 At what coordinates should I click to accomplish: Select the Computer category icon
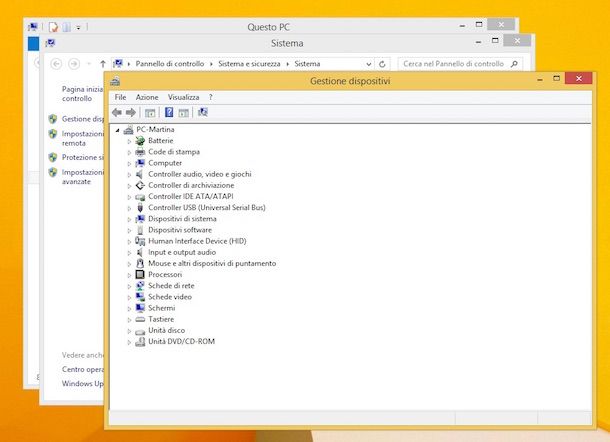140,163
